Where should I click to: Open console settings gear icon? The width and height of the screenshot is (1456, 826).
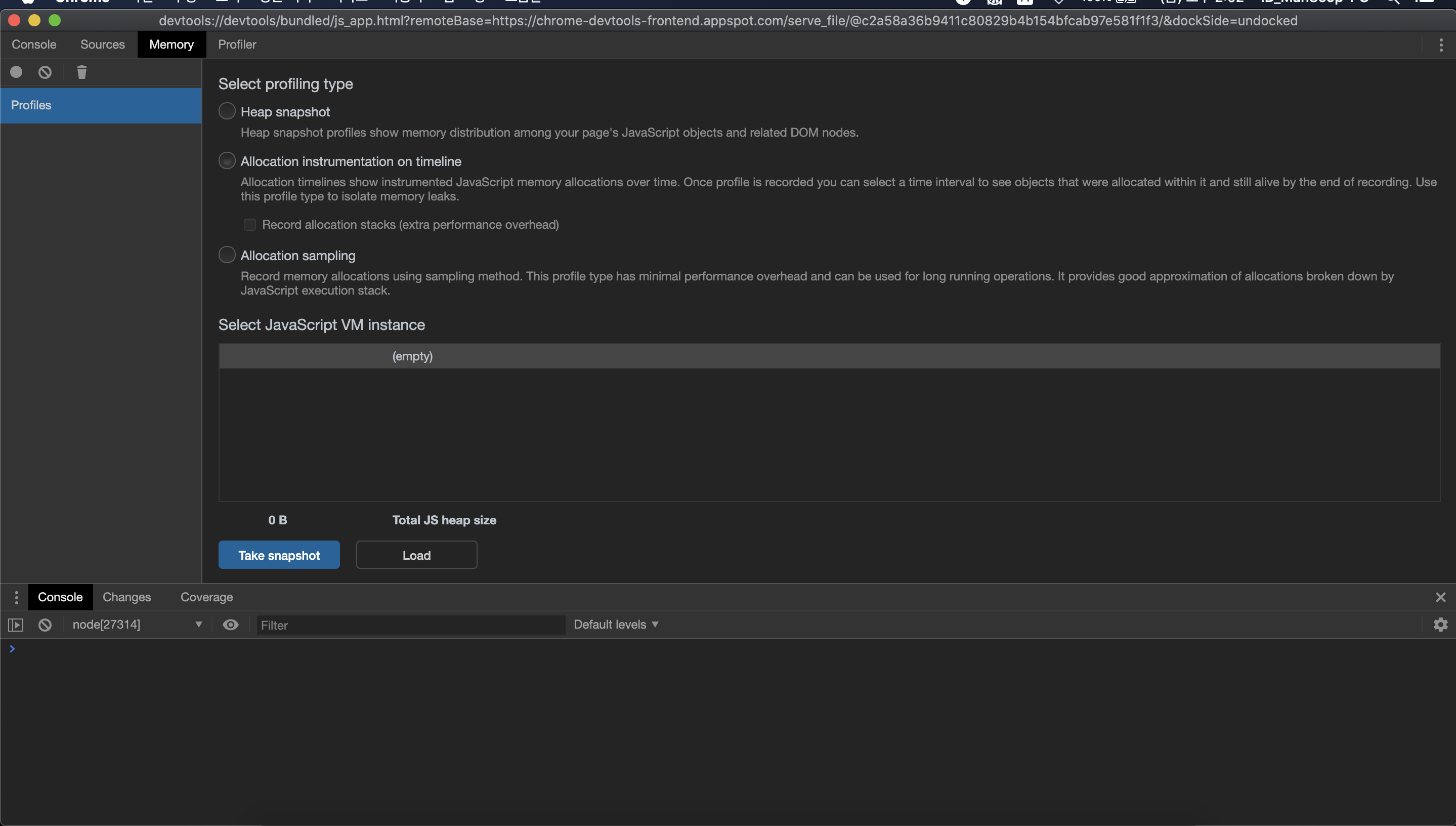tap(1440, 625)
